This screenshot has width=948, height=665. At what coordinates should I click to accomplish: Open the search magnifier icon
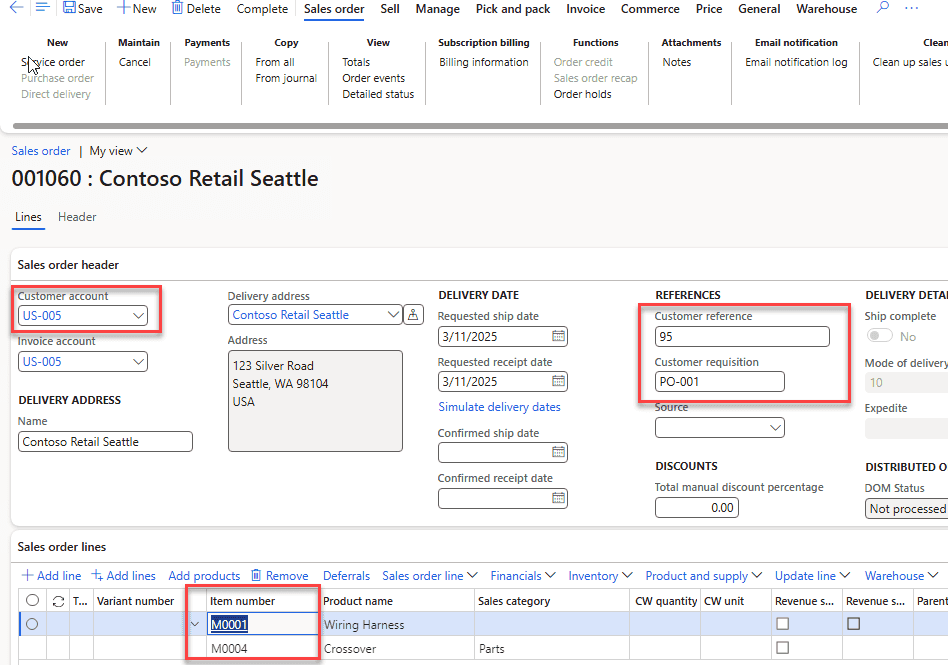(x=883, y=8)
